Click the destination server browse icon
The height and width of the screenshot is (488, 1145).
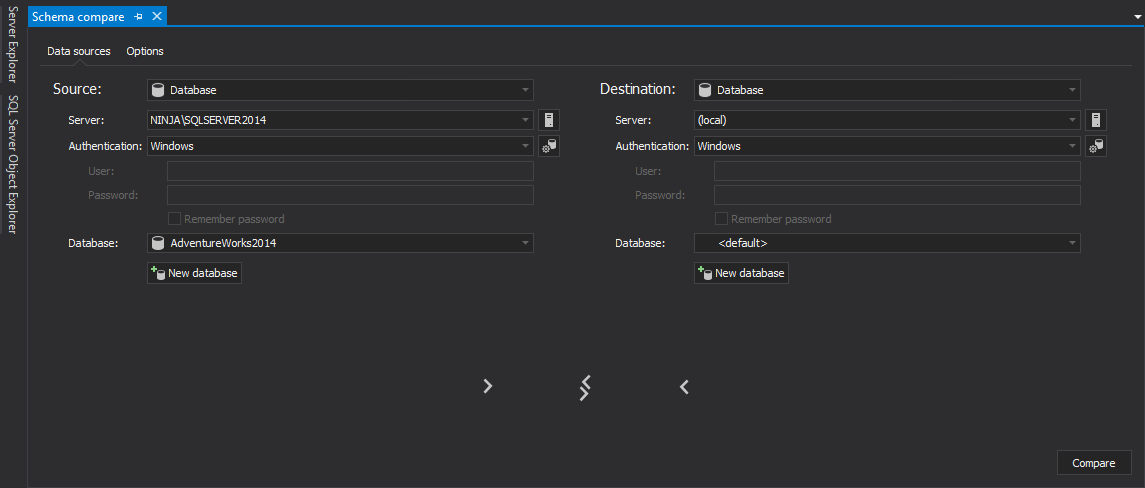[x=1095, y=120]
